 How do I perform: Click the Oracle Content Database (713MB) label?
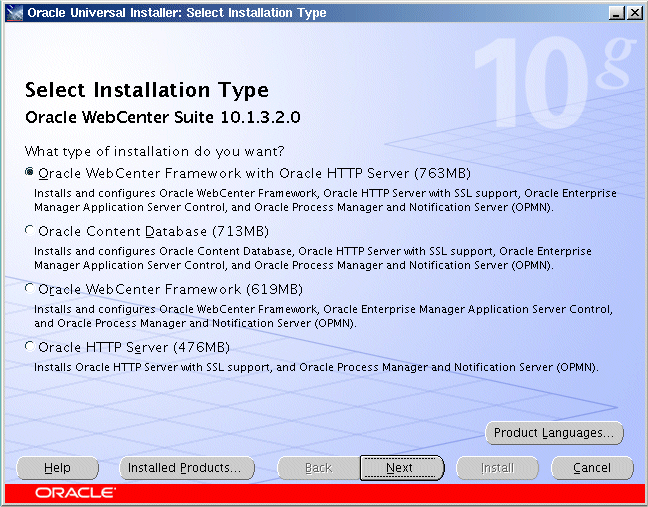(154, 231)
